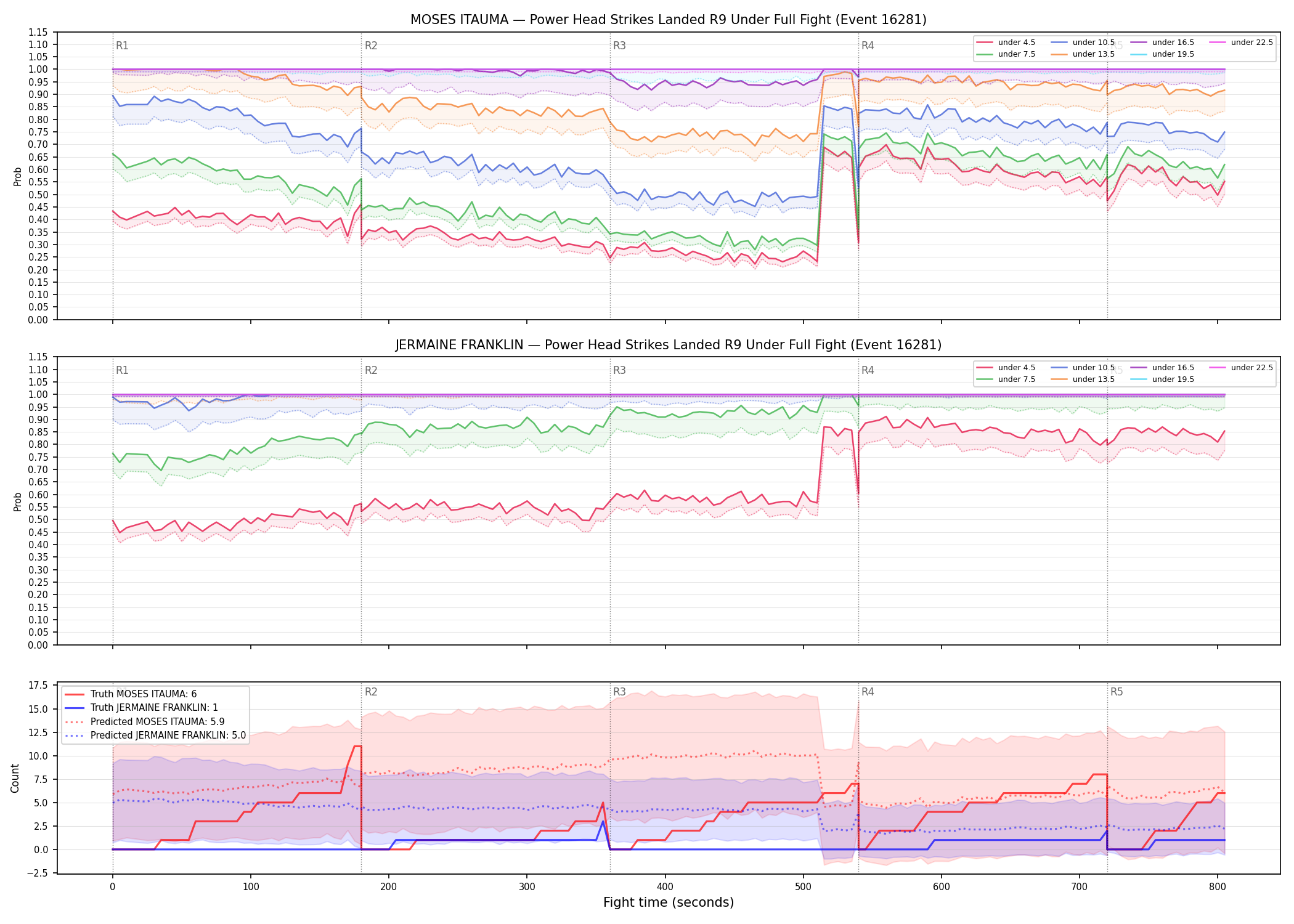Click R5 marker in the Count chart

(1117, 692)
